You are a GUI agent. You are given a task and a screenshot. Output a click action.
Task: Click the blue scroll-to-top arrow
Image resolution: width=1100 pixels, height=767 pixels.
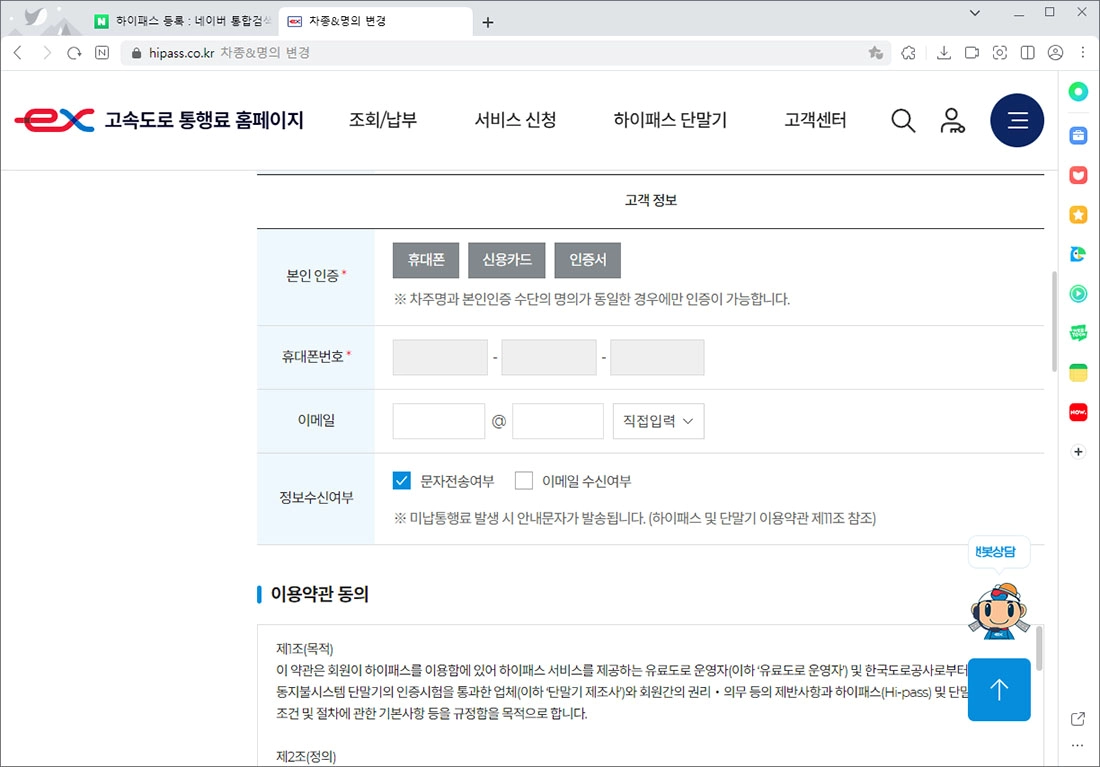click(999, 689)
